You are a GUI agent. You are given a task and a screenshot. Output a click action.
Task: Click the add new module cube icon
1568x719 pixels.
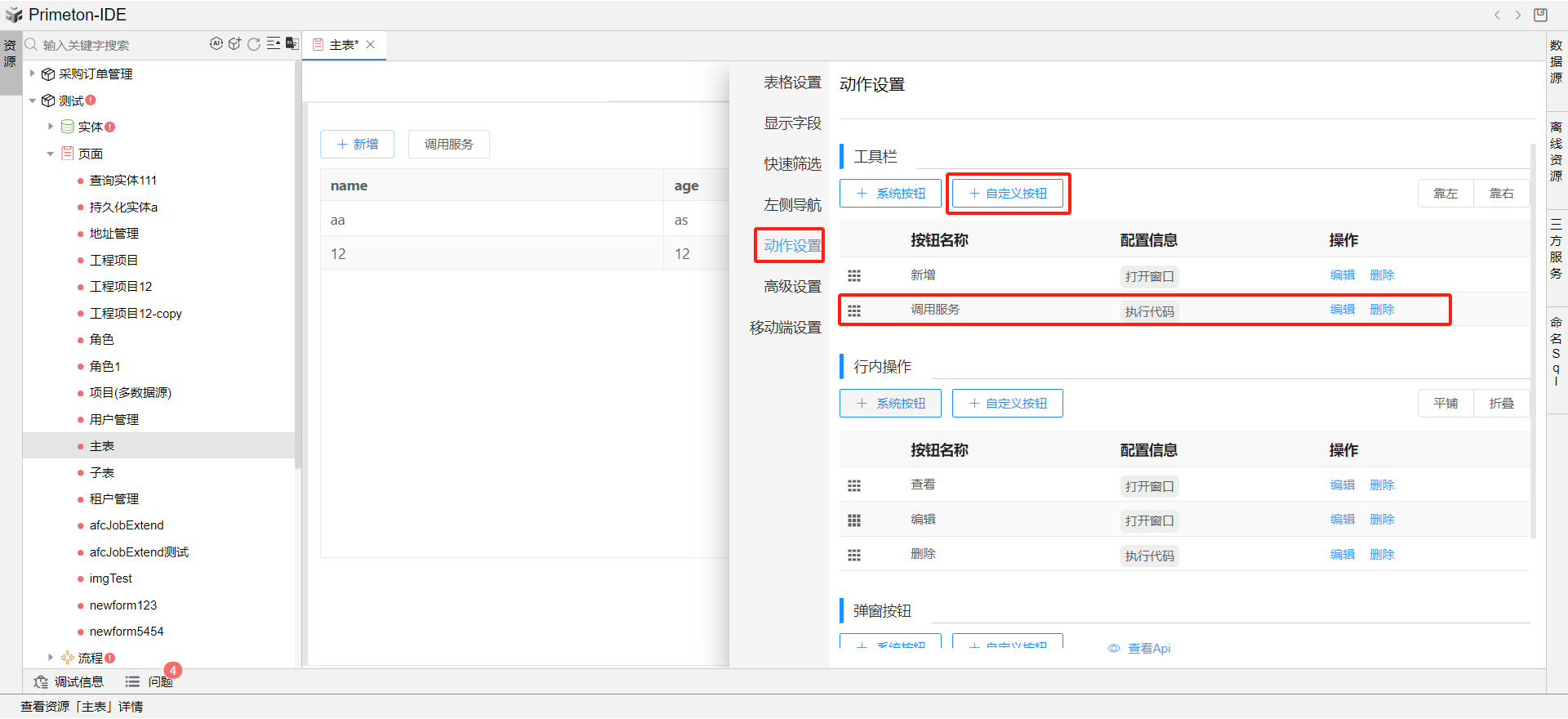[x=235, y=44]
